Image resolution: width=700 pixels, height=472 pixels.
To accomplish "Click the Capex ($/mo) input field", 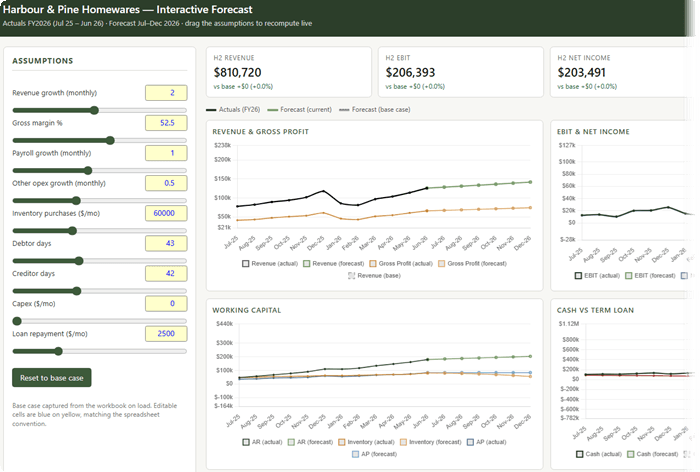I will tap(166, 304).
